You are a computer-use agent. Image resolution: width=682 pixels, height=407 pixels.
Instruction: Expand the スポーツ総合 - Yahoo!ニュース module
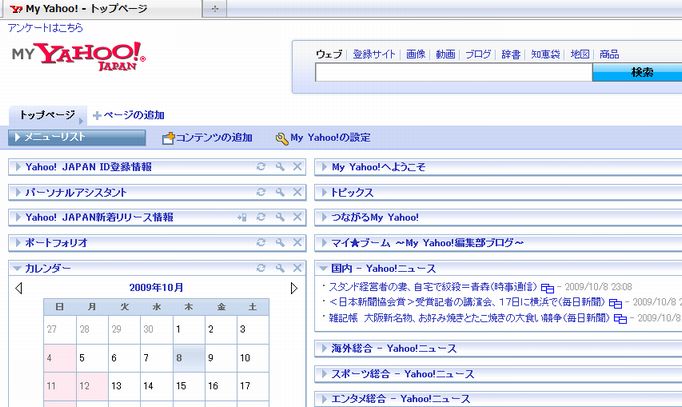324,373
